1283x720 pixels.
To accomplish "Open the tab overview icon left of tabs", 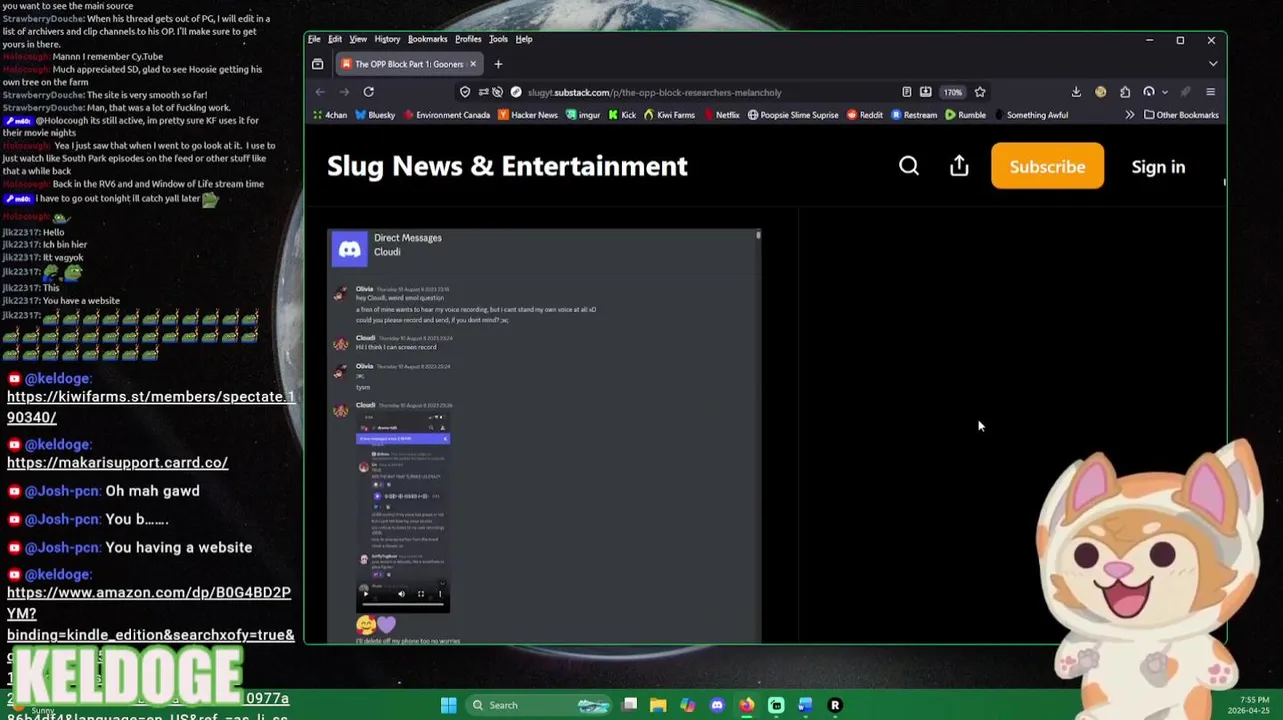I will 318,64.
